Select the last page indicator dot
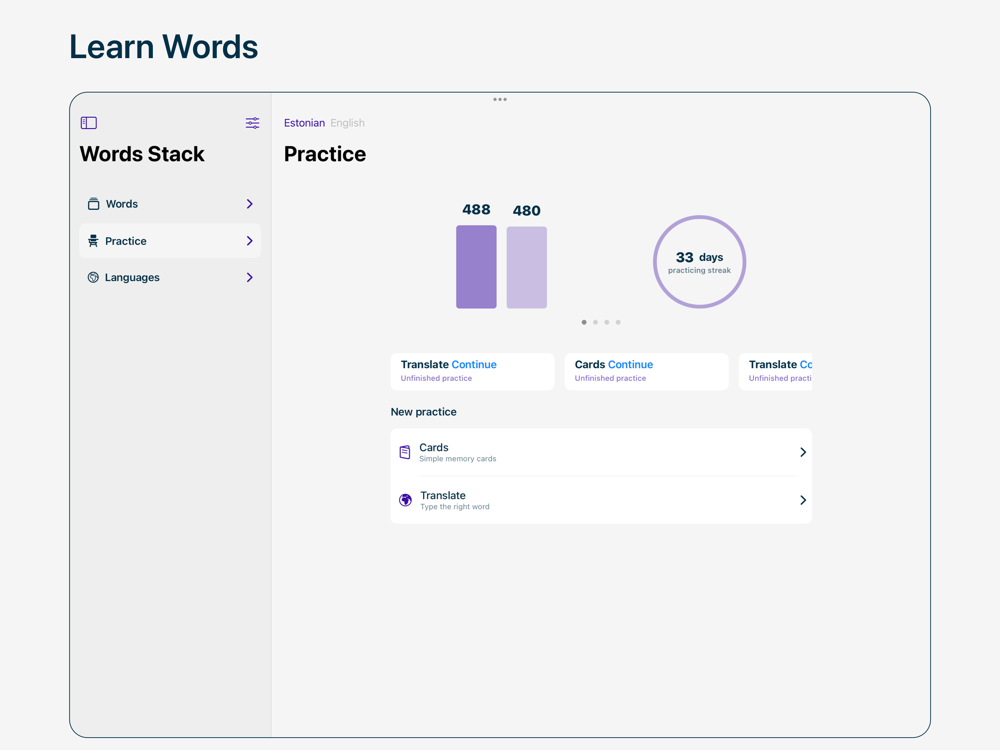 point(618,322)
